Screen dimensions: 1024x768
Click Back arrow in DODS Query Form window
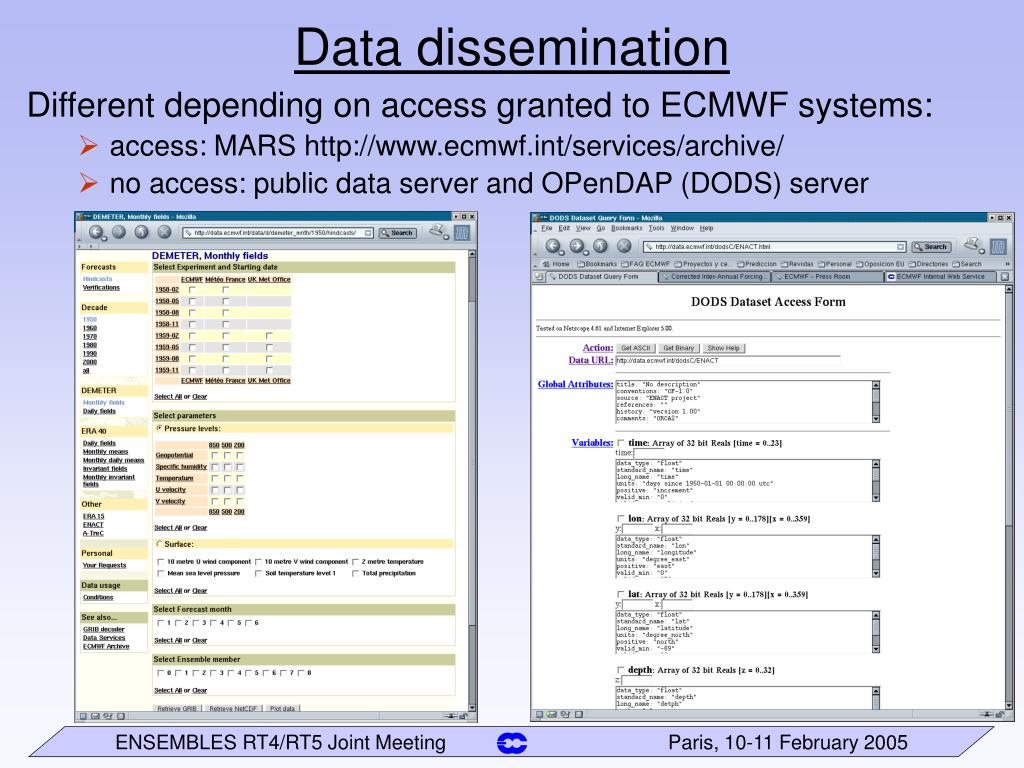[554, 246]
